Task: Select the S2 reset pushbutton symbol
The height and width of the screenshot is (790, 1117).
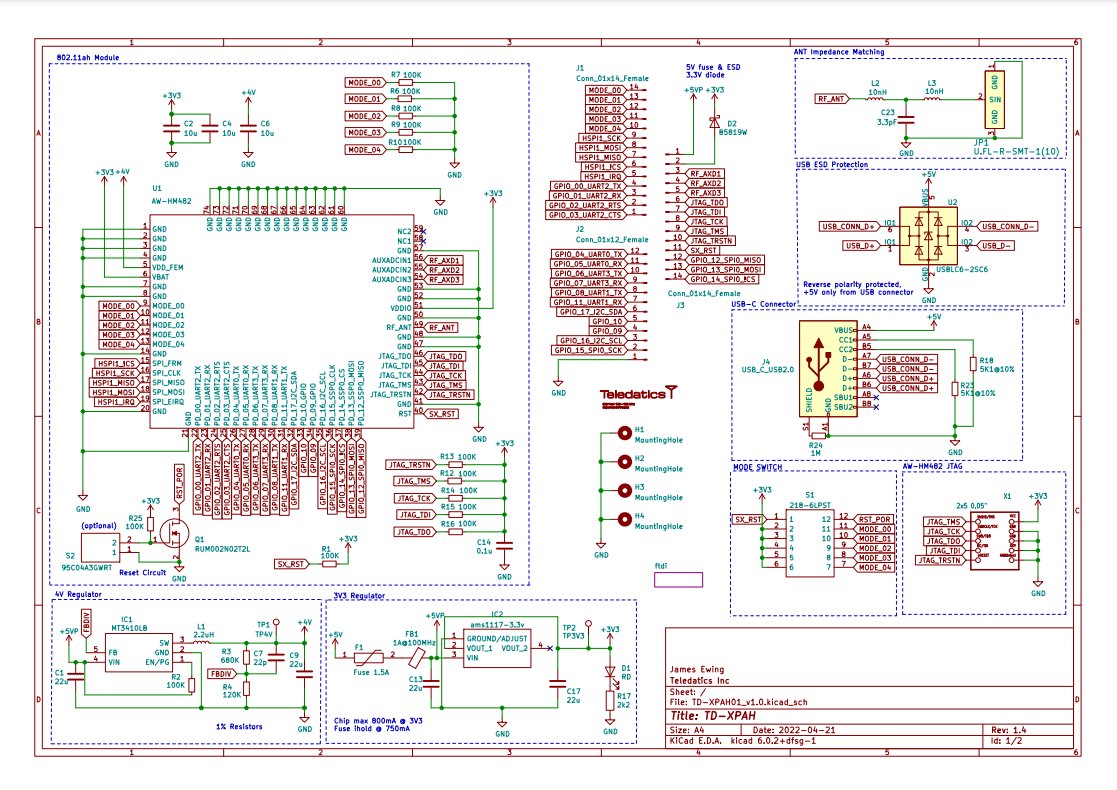Action: click(x=101, y=547)
